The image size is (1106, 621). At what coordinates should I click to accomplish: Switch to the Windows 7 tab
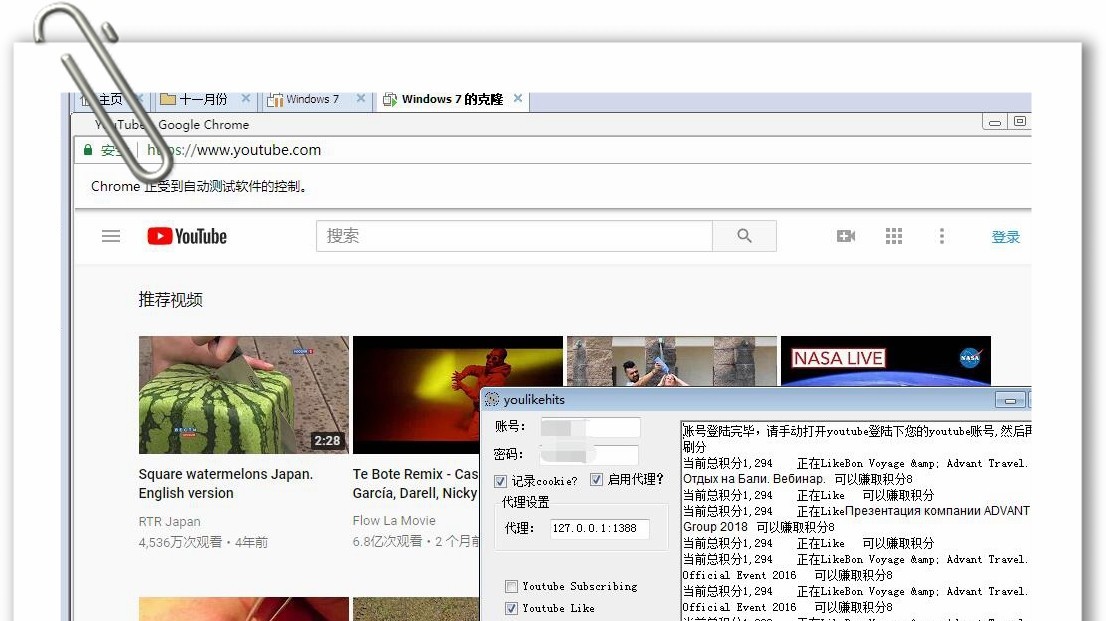pos(312,99)
